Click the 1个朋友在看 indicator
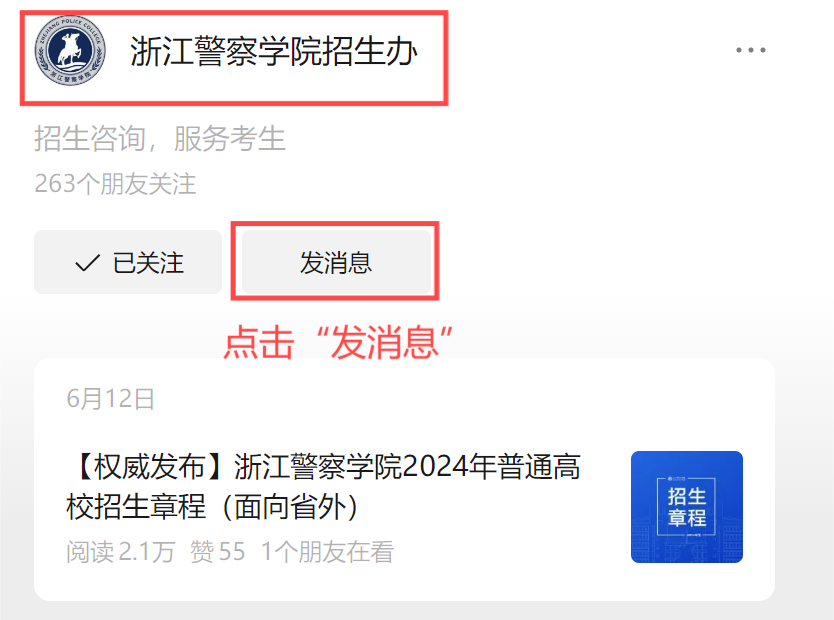The width and height of the screenshot is (834, 620). [x=328, y=551]
